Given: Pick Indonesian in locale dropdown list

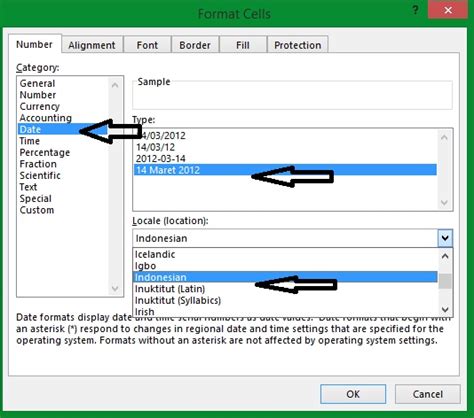Looking at the screenshot, I should pos(285,277).
